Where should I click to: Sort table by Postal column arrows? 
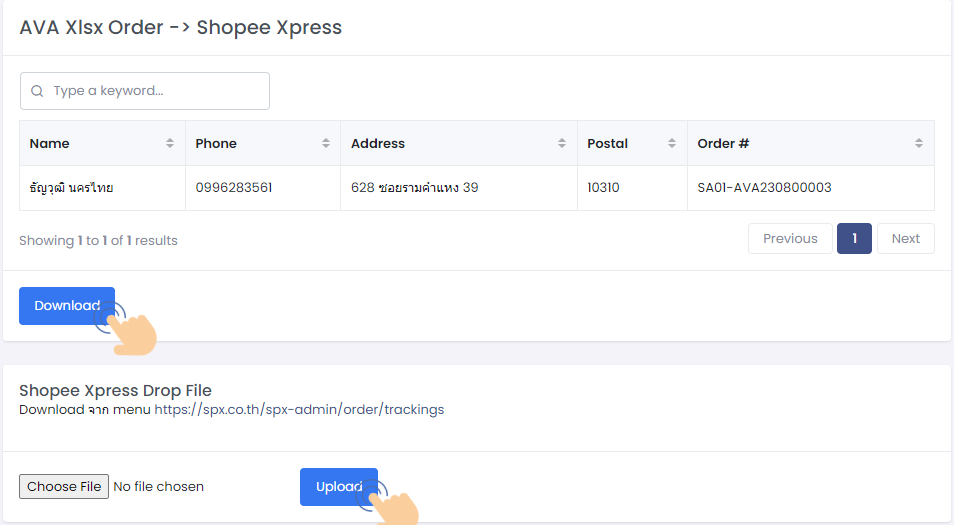pyautogui.click(x=672, y=144)
